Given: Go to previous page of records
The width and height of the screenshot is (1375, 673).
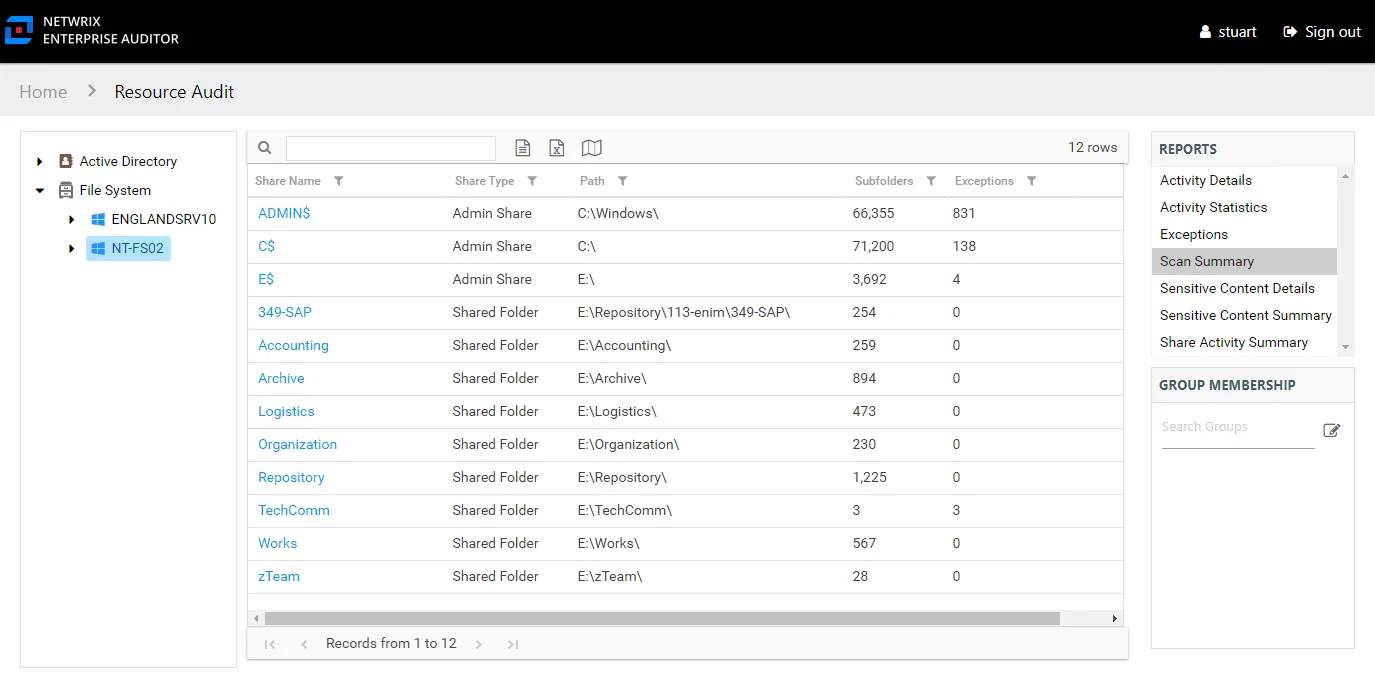Looking at the screenshot, I should [x=304, y=644].
